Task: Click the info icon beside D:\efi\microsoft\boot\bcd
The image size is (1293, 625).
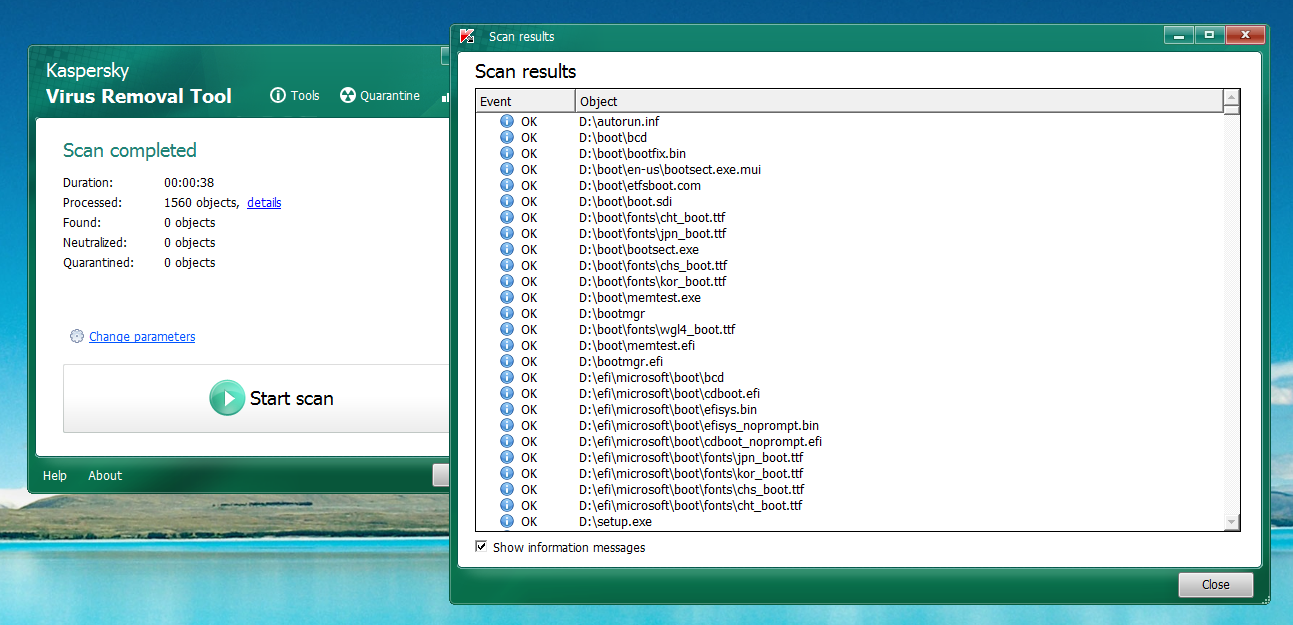Action: coord(506,377)
